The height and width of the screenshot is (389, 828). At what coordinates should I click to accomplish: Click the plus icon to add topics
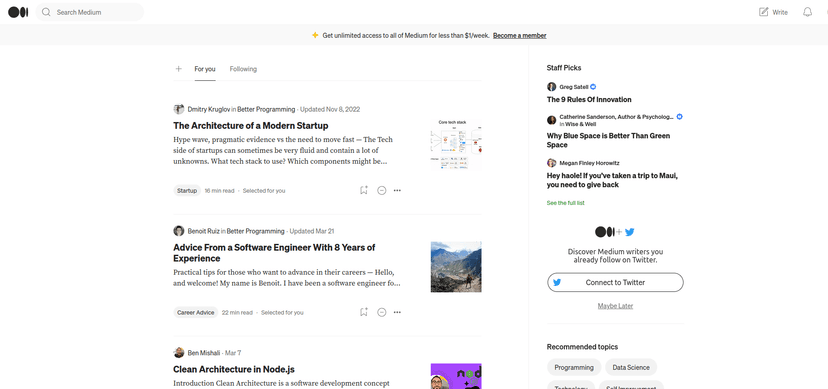click(x=178, y=69)
